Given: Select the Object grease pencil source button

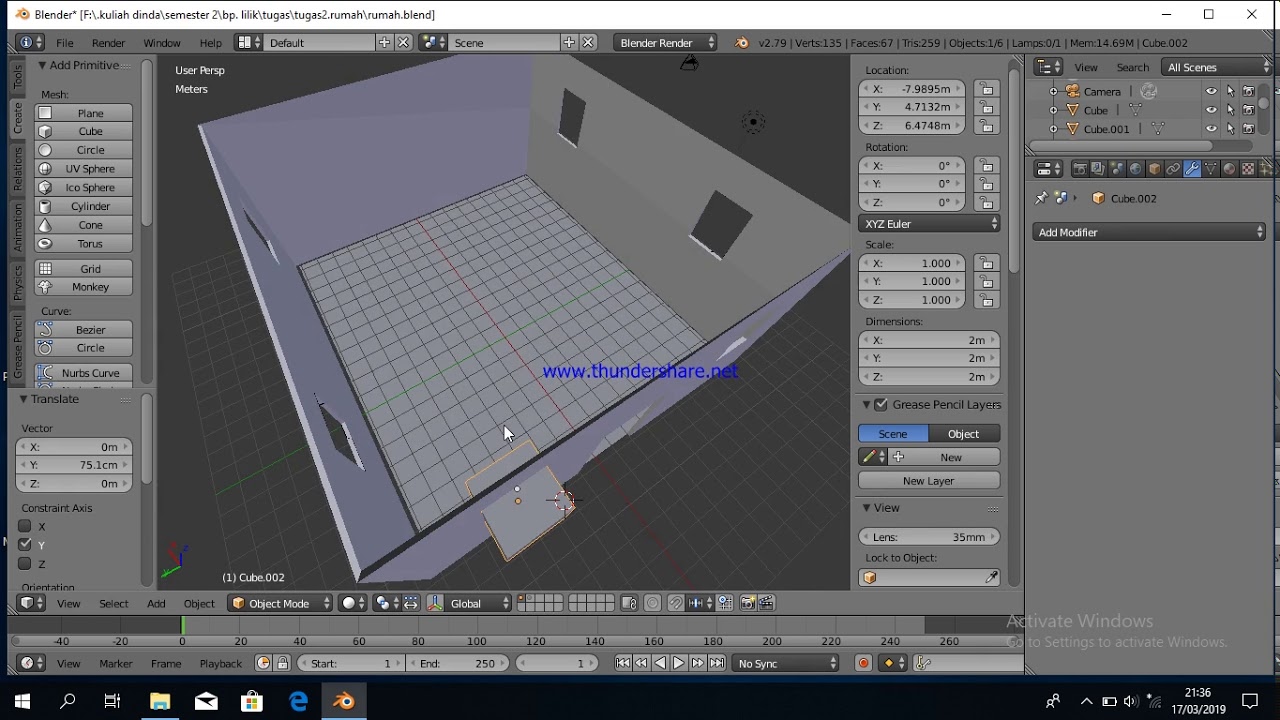Looking at the screenshot, I should 964,434.
